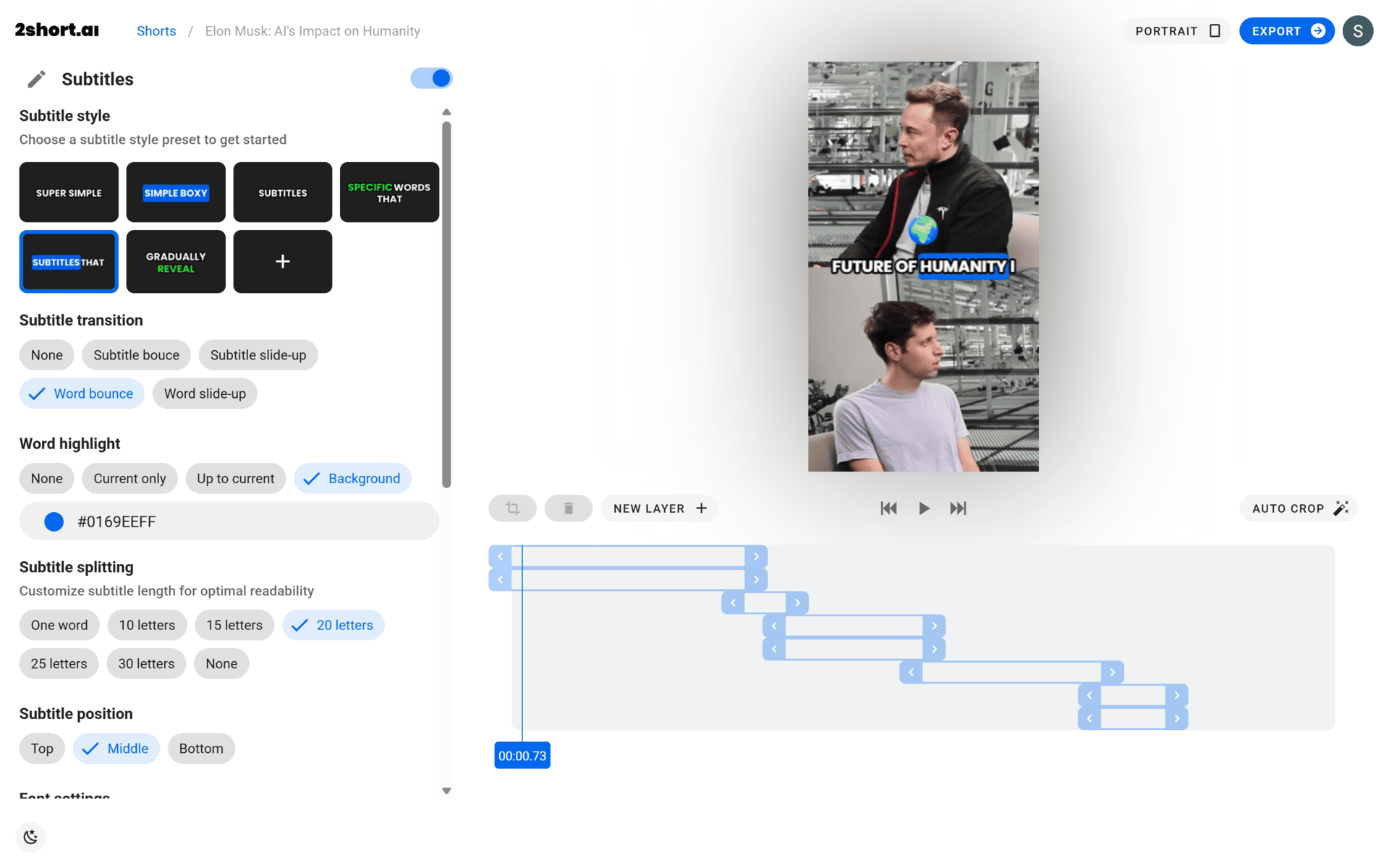
Task: Set word highlight to Current only
Action: point(129,478)
